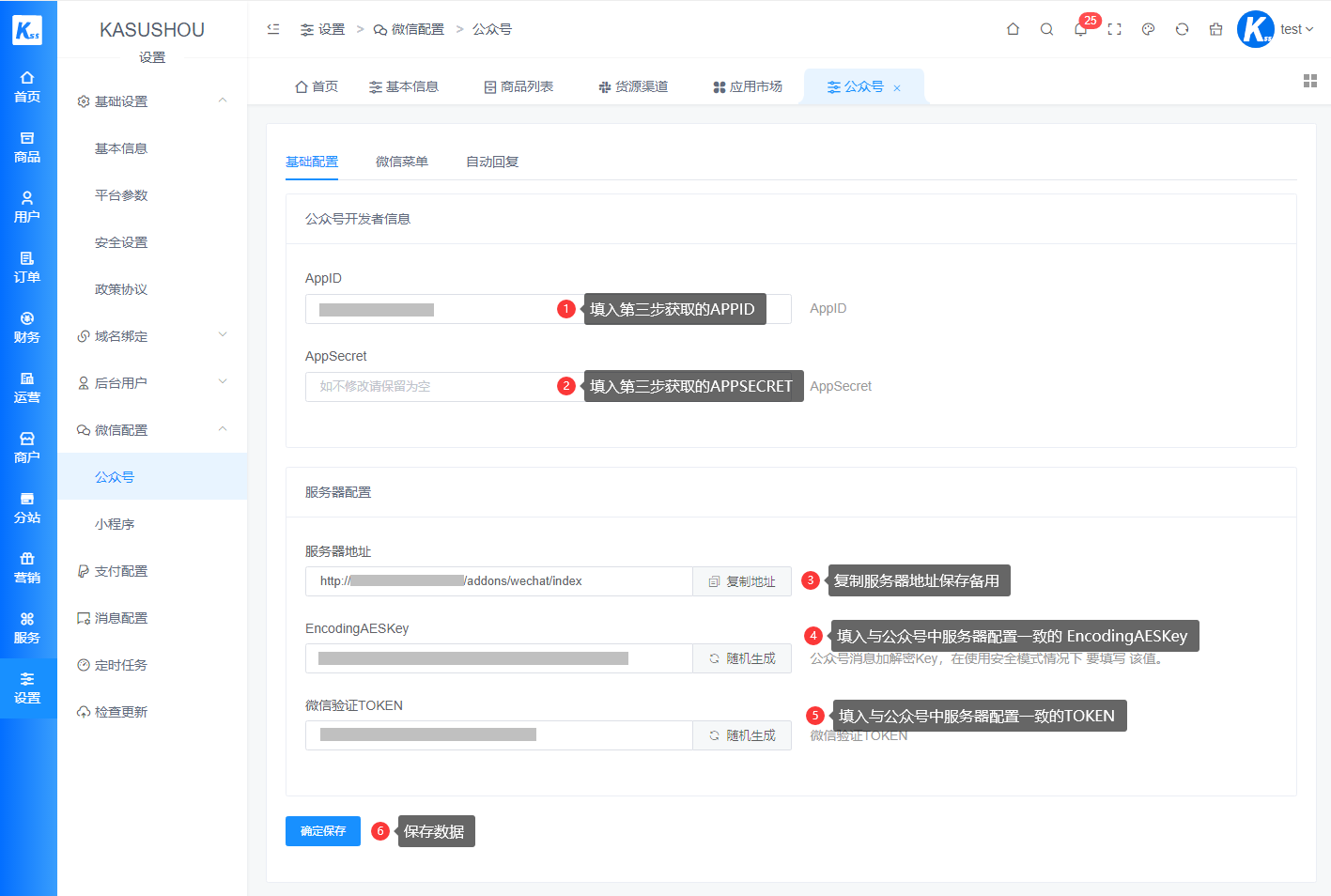Focus the 微信验证TOKEN input field
The height and width of the screenshot is (896, 1331).
(499, 735)
